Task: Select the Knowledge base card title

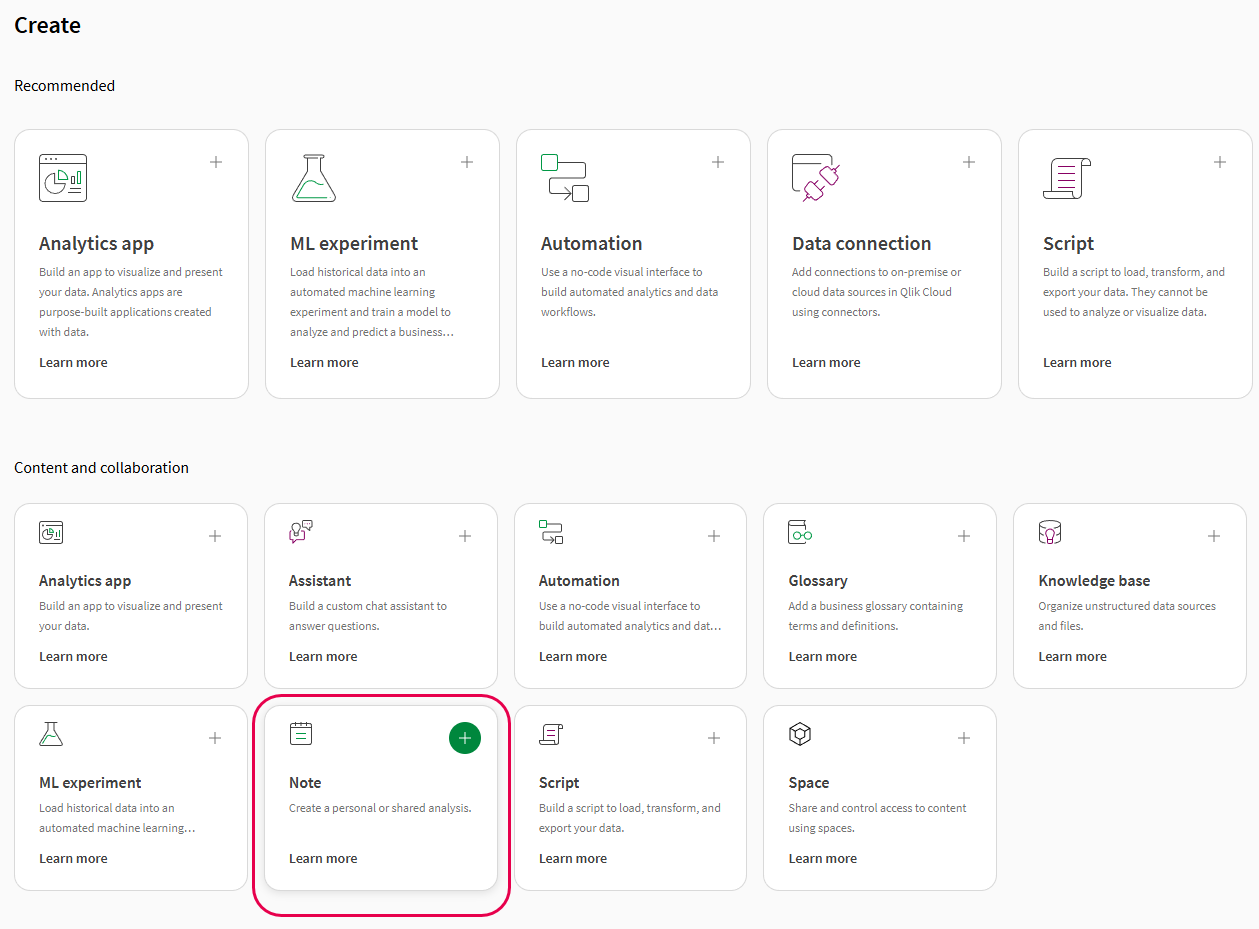Action: [1094, 580]
